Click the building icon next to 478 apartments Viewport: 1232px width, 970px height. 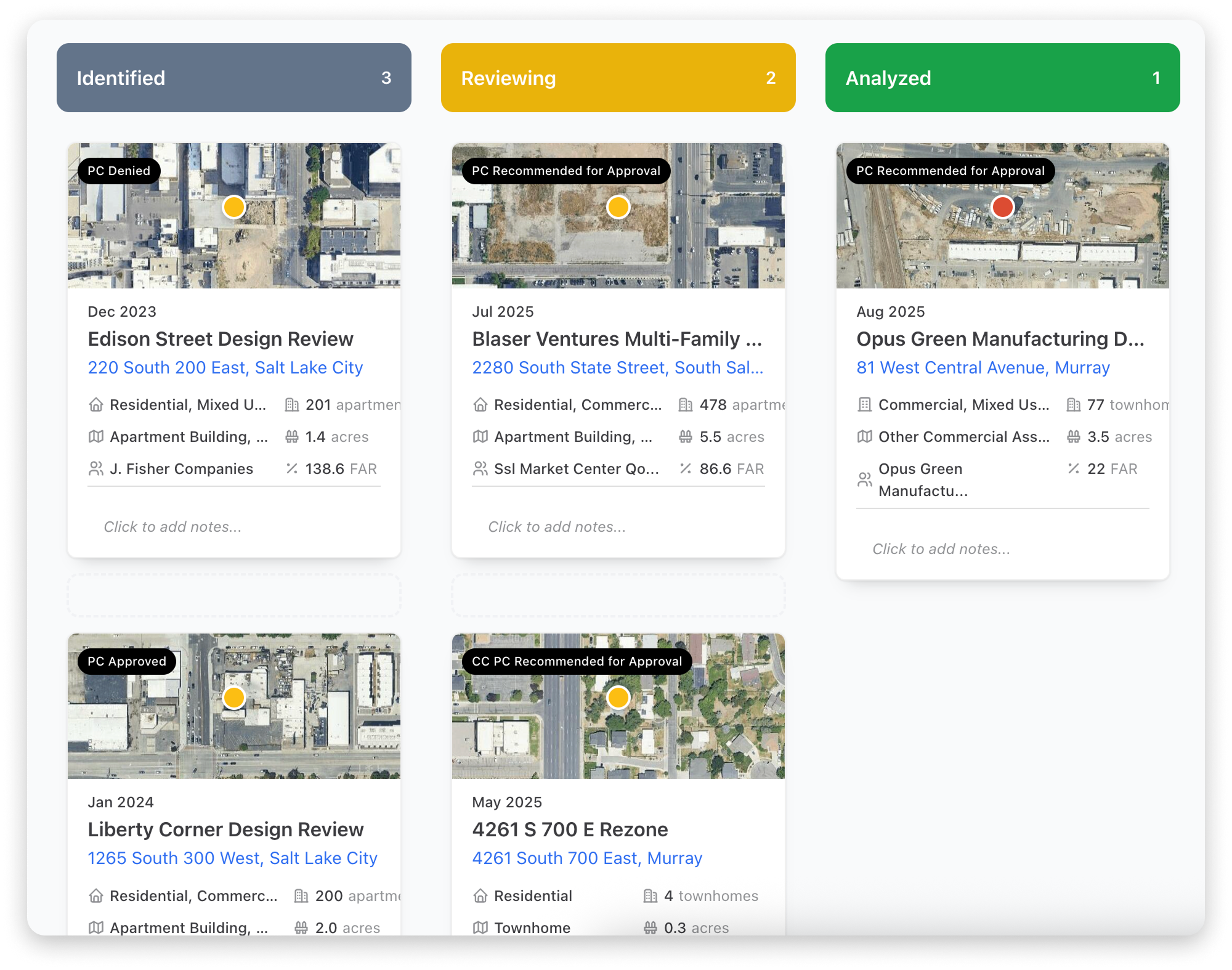tap(686, 405)
